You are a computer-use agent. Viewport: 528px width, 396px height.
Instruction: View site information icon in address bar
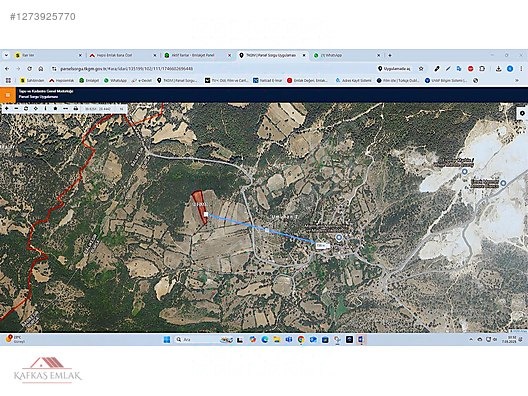click(x=54, y=69)
